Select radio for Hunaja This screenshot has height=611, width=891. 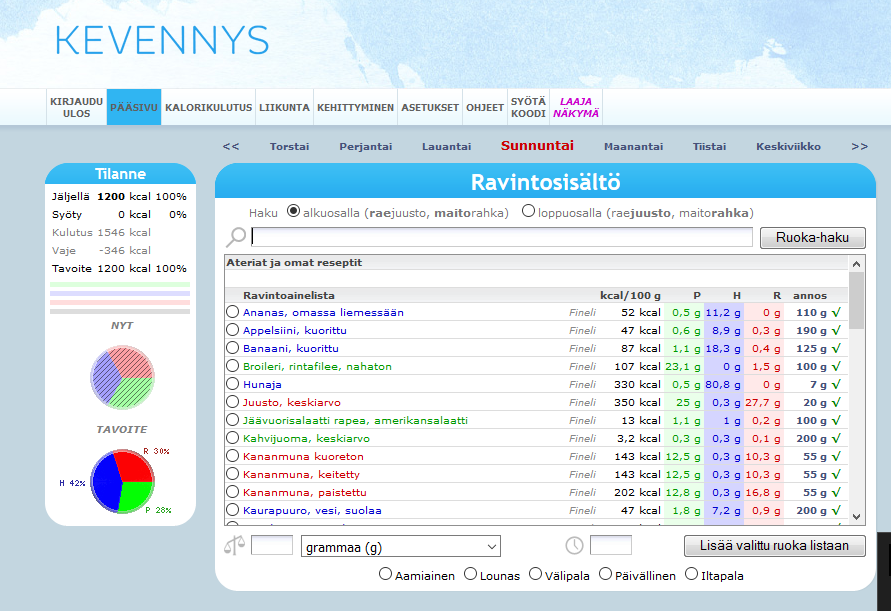232,384
